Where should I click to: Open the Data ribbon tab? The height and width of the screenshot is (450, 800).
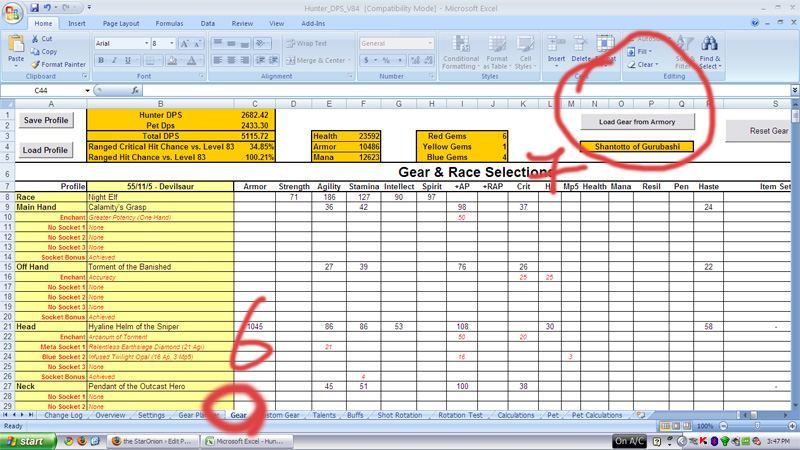[208, 23]
